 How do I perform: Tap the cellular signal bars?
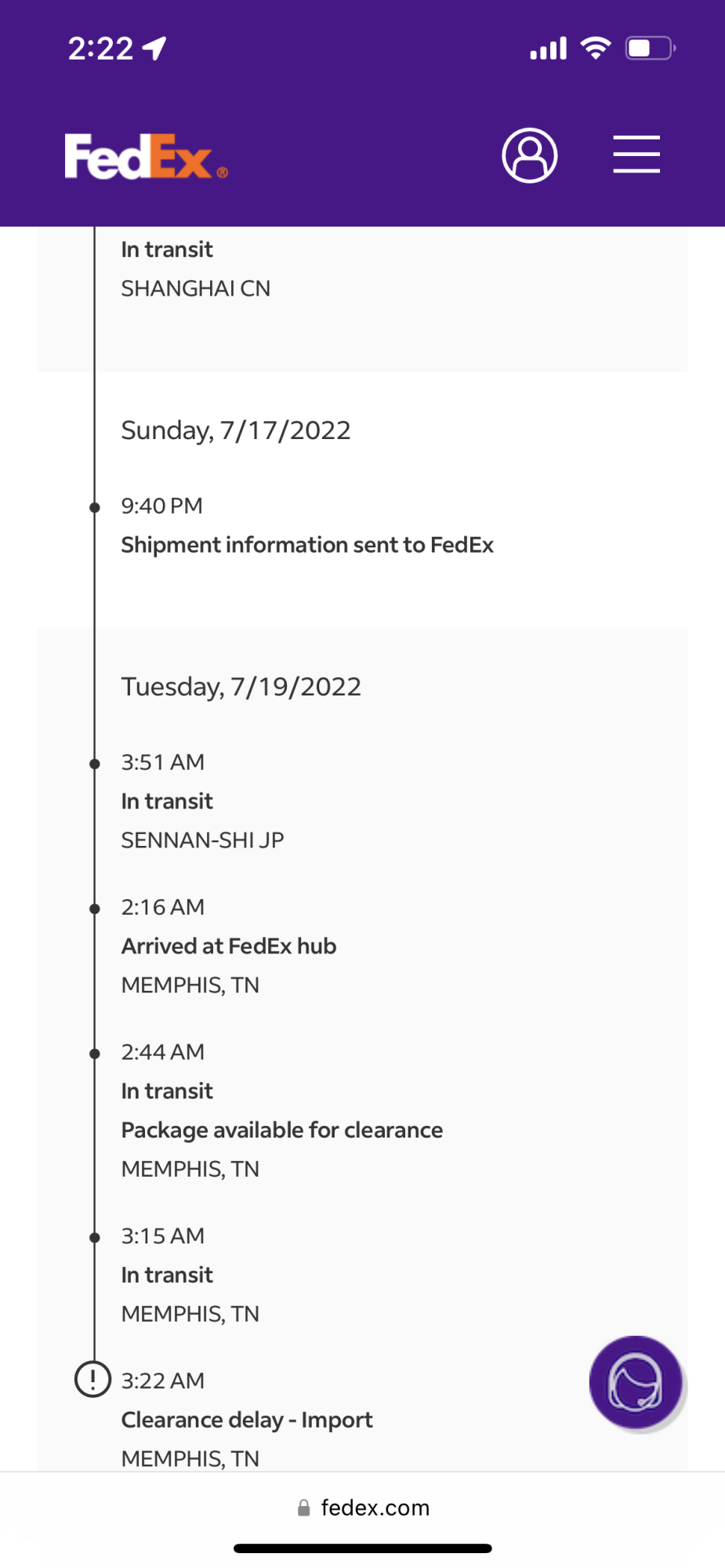548,49
